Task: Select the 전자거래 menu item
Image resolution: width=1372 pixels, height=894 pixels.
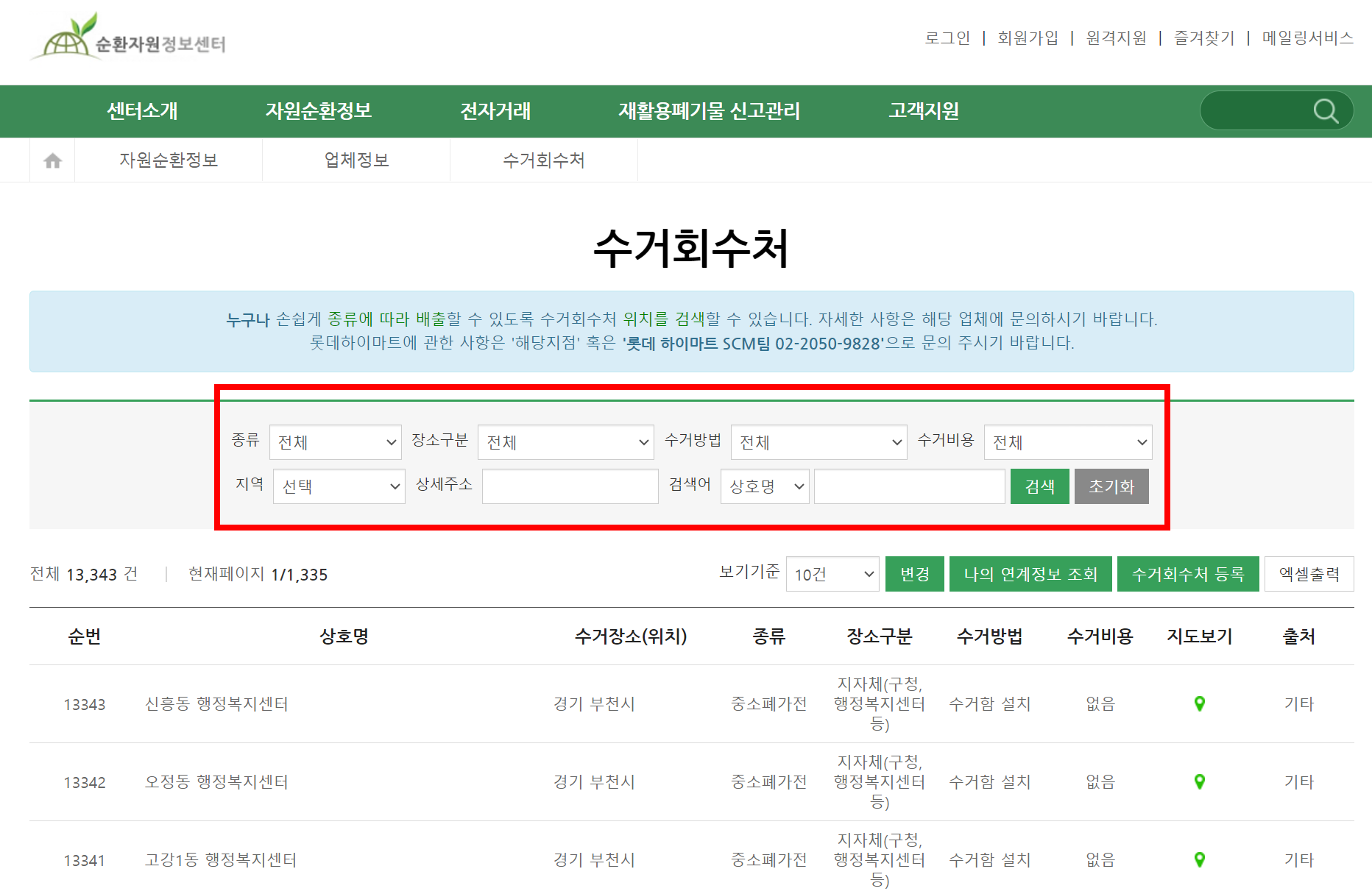Action: coord(495,111)
